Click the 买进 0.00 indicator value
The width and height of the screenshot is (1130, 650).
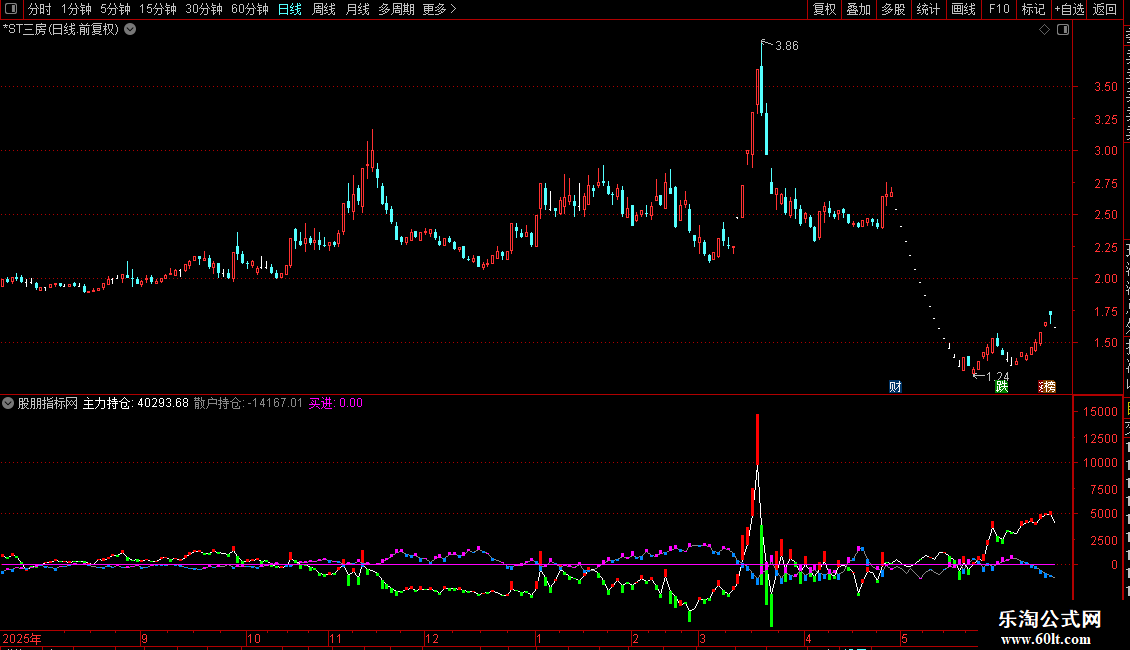point(336,404)
